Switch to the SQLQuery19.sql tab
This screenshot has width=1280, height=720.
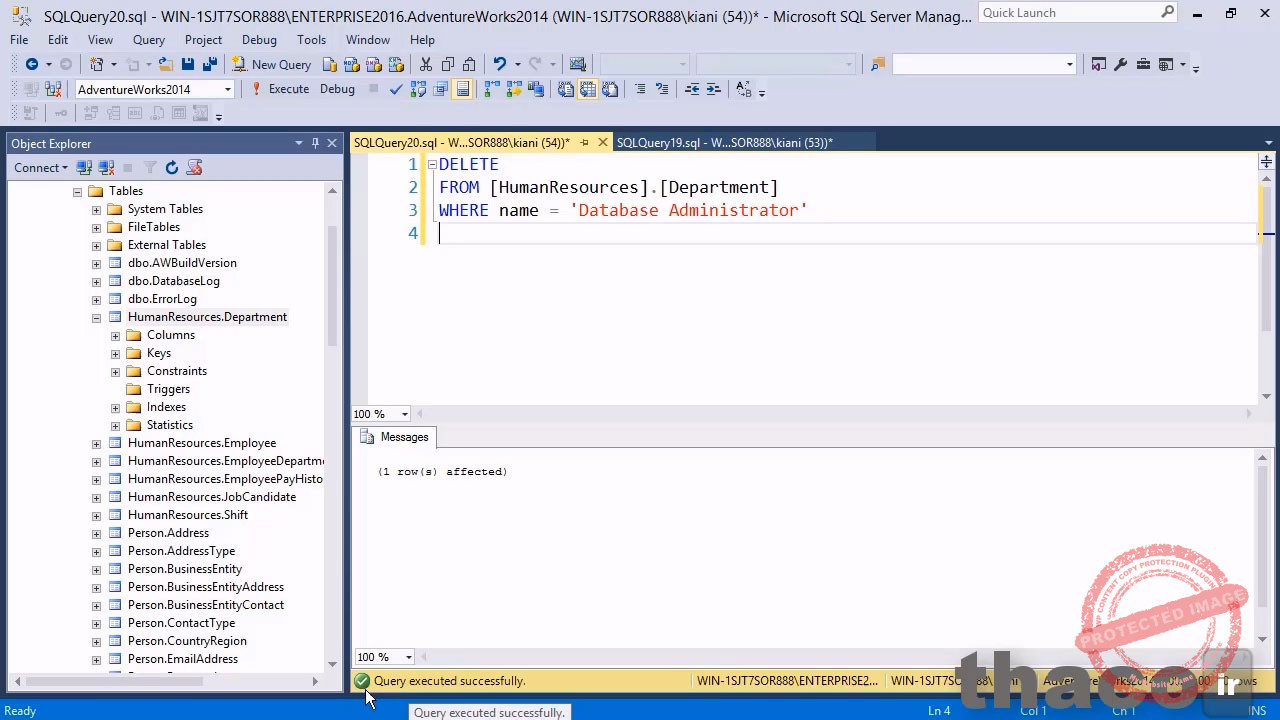click(724, 143)
